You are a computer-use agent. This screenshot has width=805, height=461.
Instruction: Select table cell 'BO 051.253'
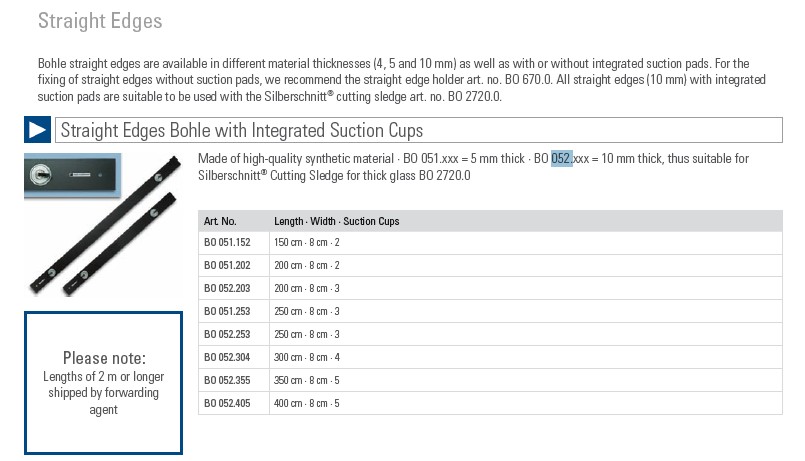(x=227, y=311)
